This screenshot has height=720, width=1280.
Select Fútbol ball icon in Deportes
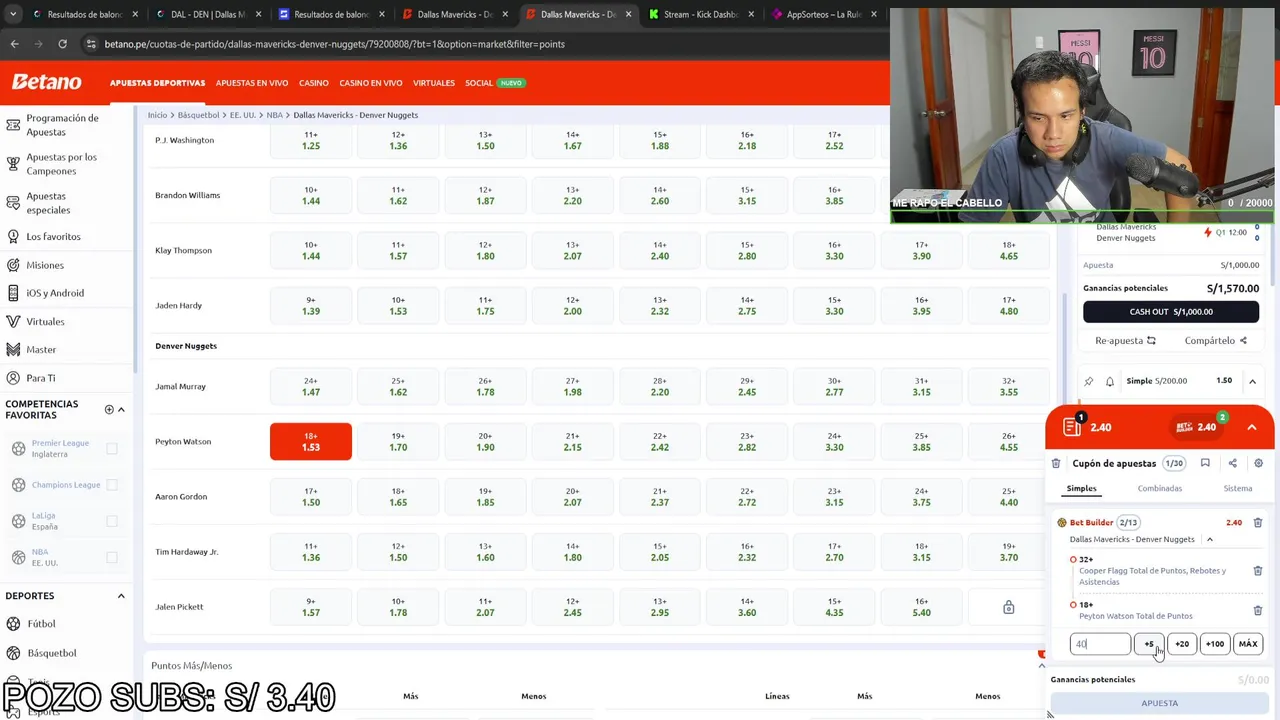13,624
